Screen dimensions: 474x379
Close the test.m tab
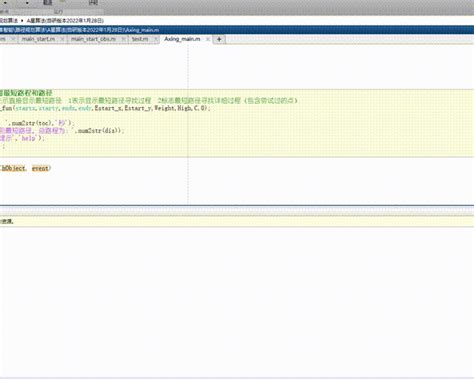[x=155, y=39]
